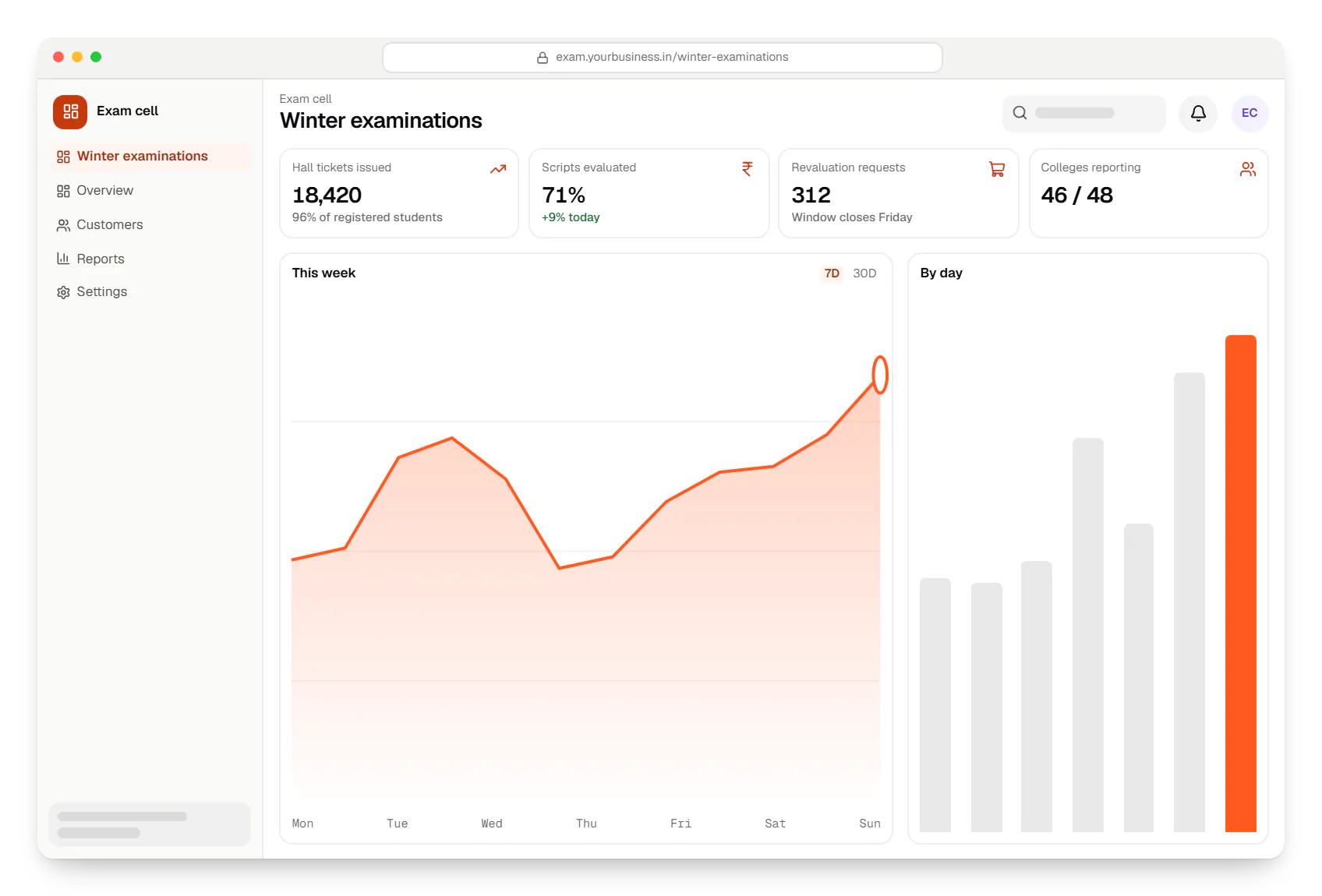Image resolution: width=1322 pixels, height=896 pixels.
Task: Click the Exam cell breadcrumb above the title
Action: (x=306, y=99)
